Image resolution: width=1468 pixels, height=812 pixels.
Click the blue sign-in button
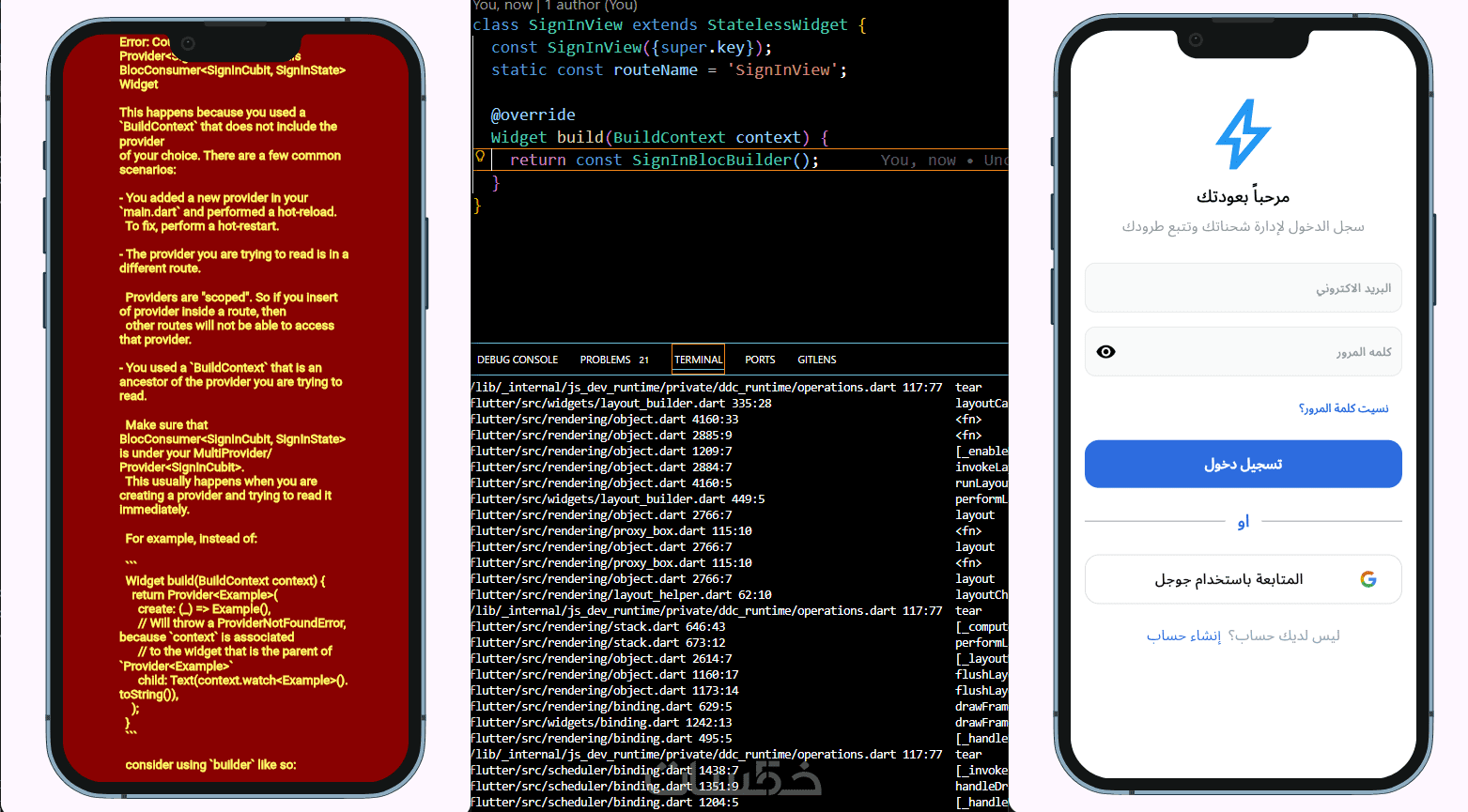click(1243, 464)
